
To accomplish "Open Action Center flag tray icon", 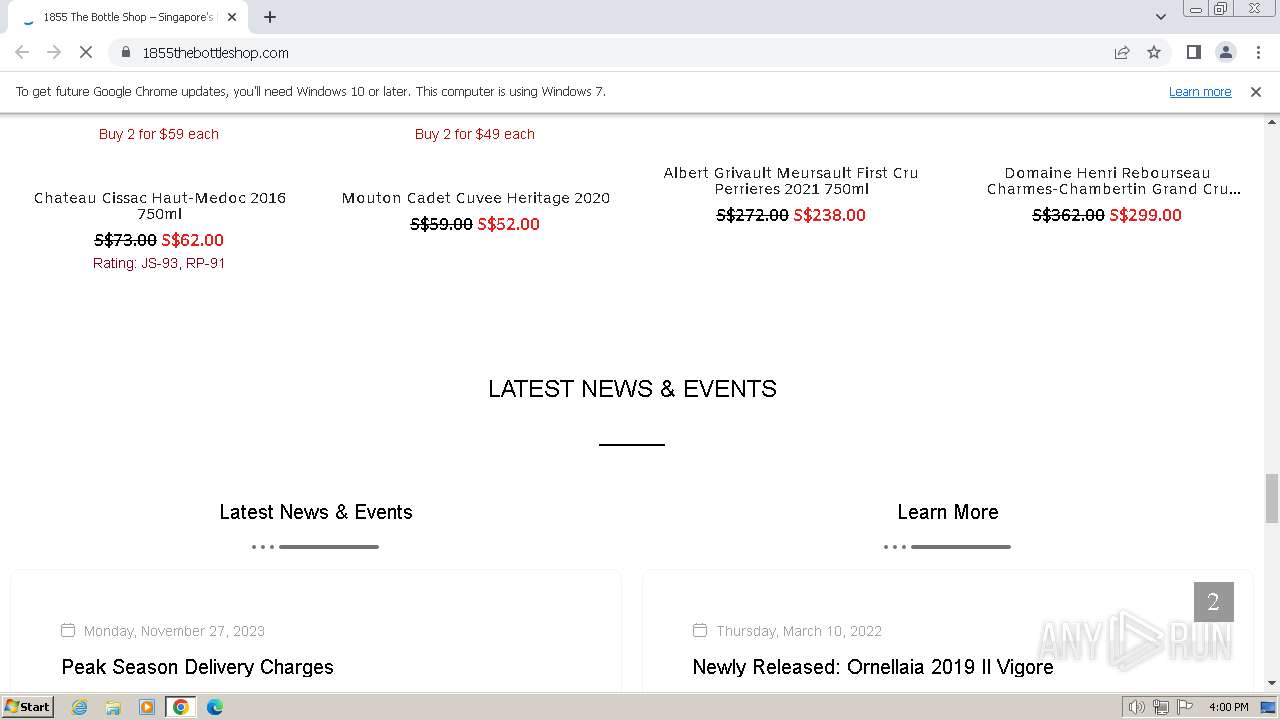I will 1184,707.
